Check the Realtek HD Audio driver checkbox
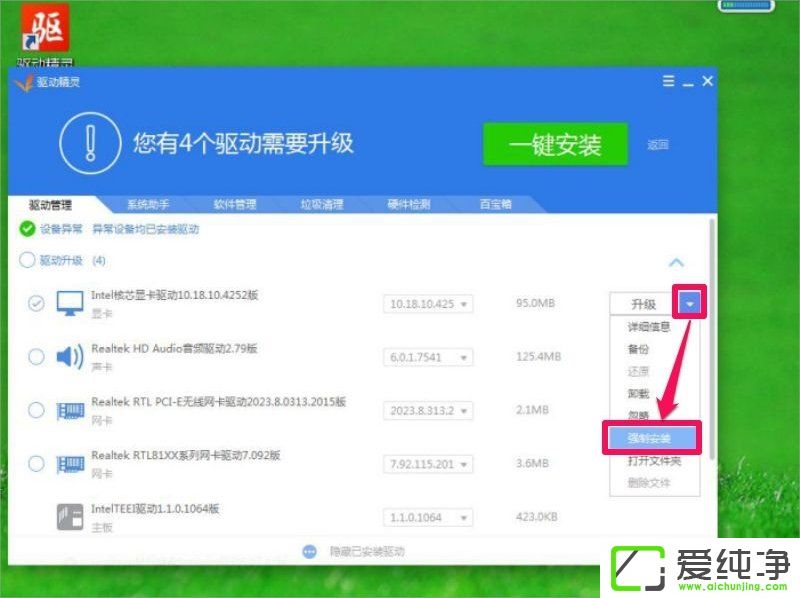Screen dimensions: 800x598 (35, 356)
